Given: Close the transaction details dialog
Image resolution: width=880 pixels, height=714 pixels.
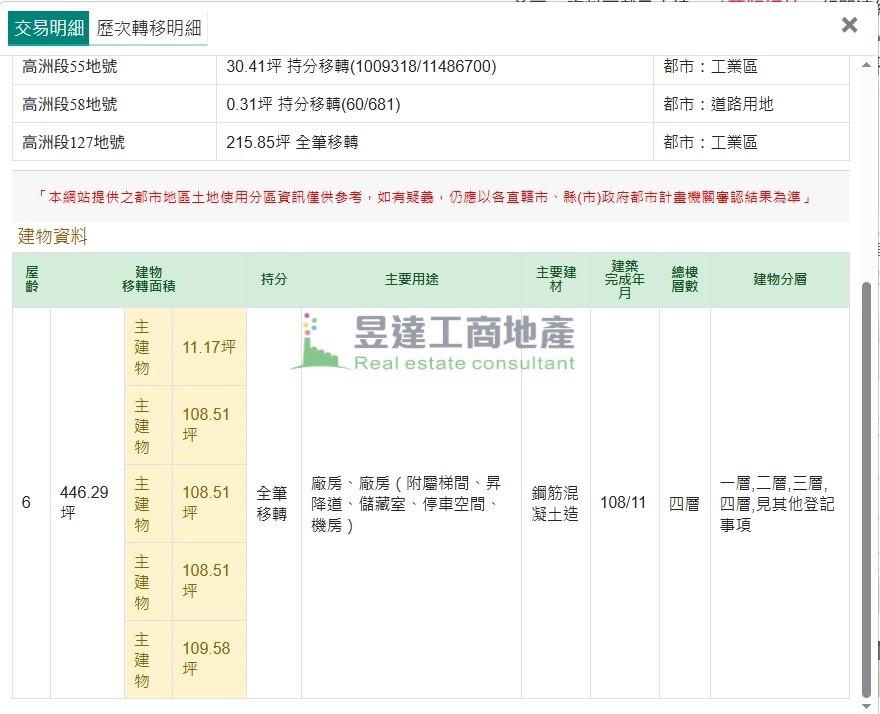Looking at the screenshot, I should click(x=849, y=25).
